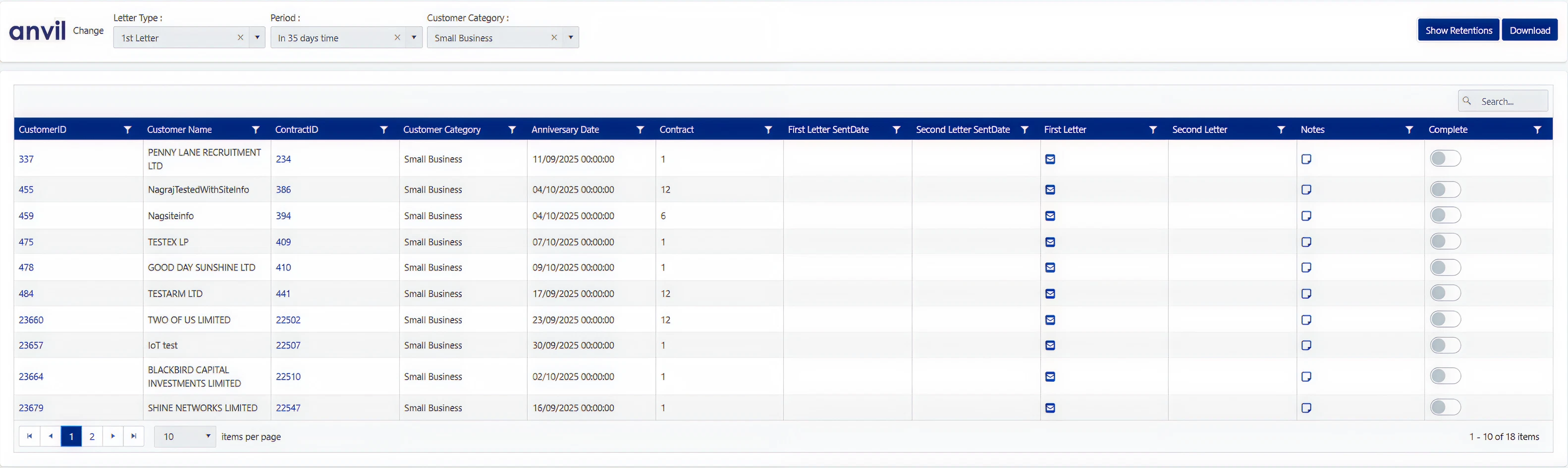The width and height of the screenshot is (1568, 468).
Task: Toggle Complete for GOOD DAY SUNSHINE LTD
Action: click(x=1445, y=268)
